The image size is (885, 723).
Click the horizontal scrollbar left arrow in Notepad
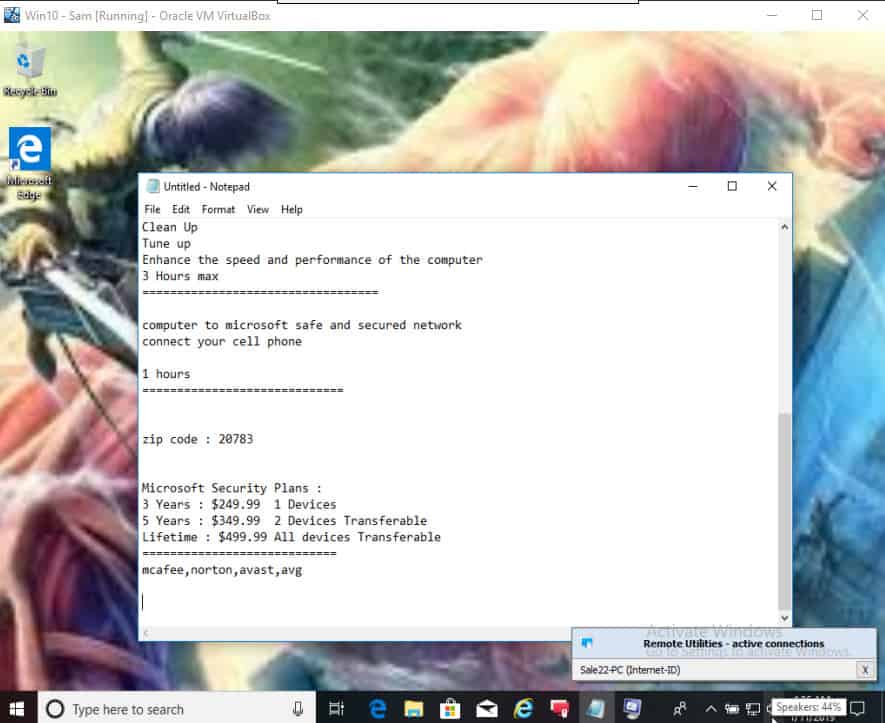146,633
